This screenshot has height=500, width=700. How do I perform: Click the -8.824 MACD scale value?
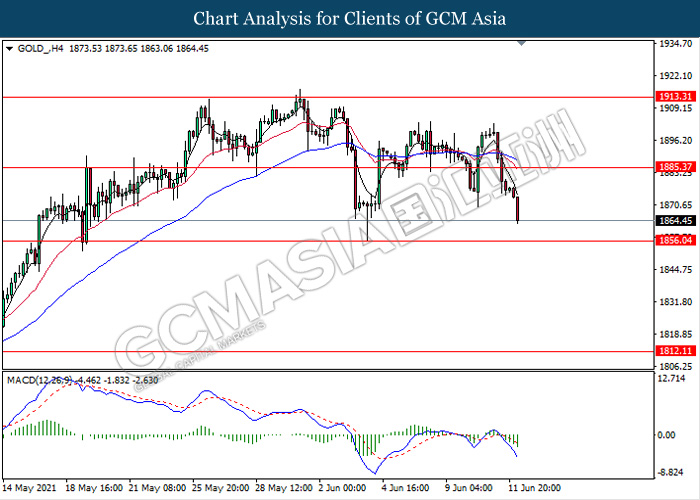(x=671, y=472)
